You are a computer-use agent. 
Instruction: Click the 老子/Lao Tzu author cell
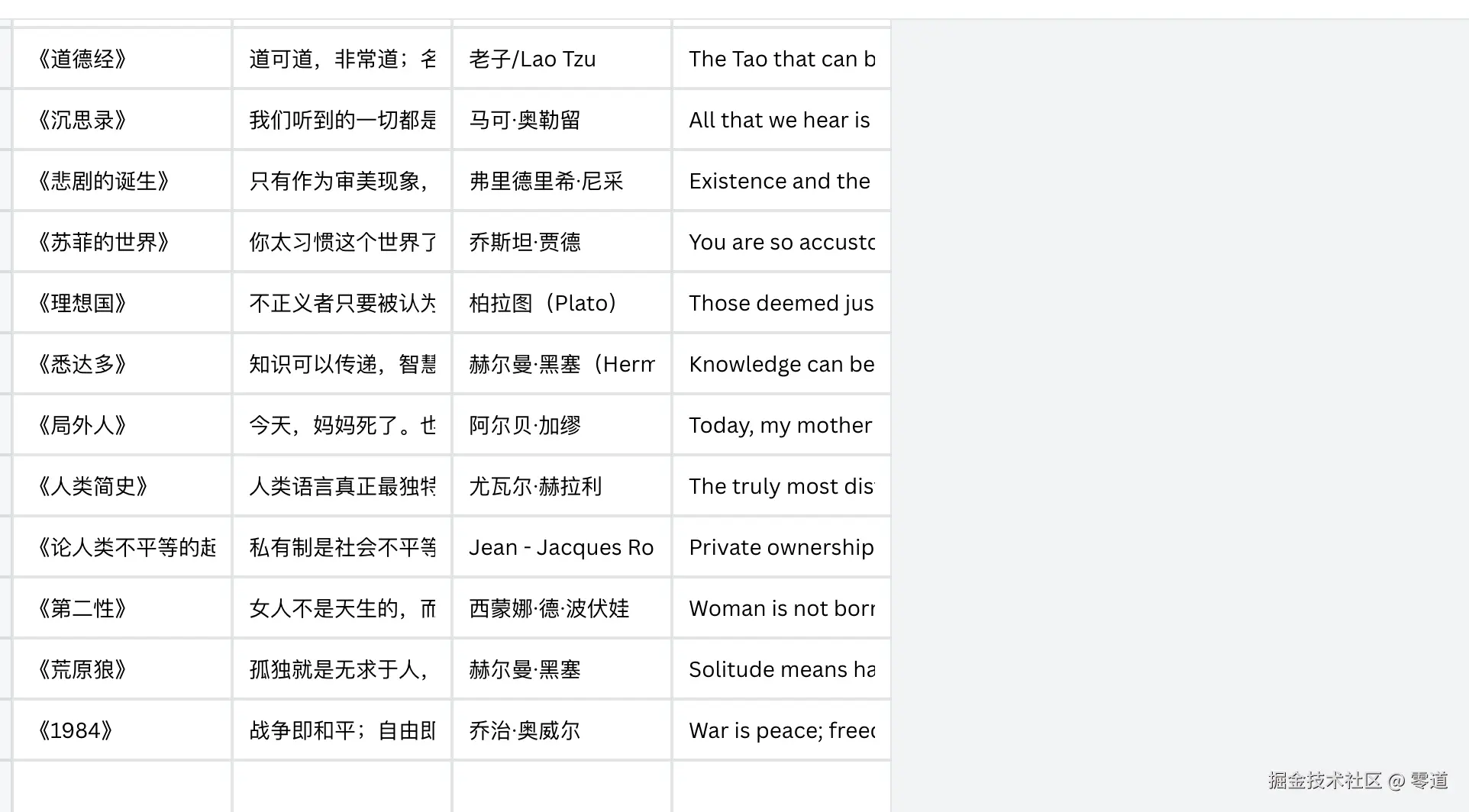561,59
